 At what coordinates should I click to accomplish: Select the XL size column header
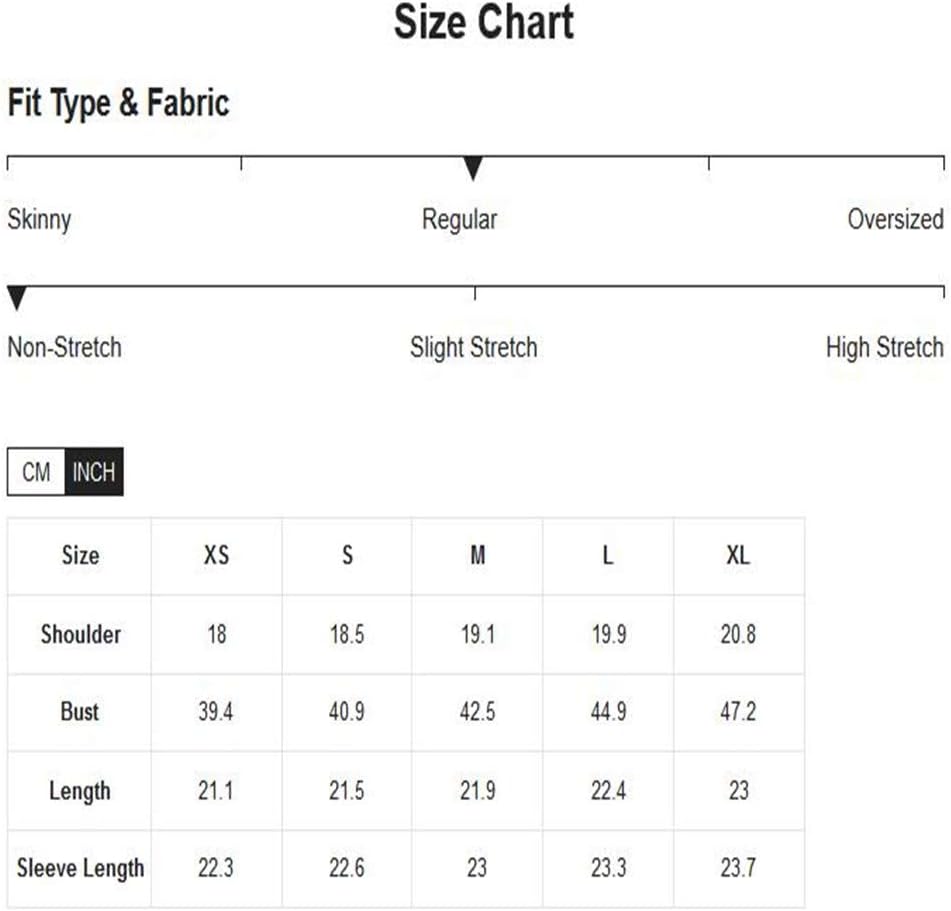(x=738, y=555)
